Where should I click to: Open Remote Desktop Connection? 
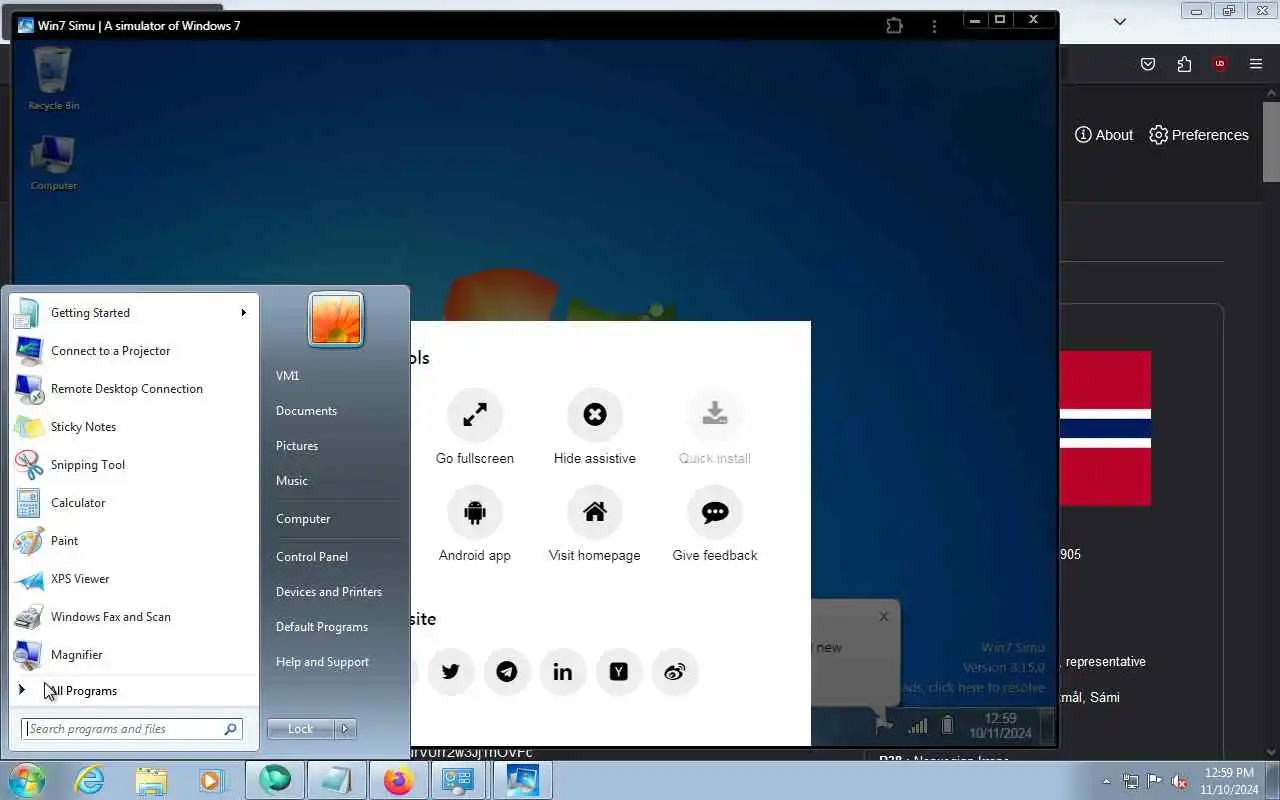[x=133, y=389]
